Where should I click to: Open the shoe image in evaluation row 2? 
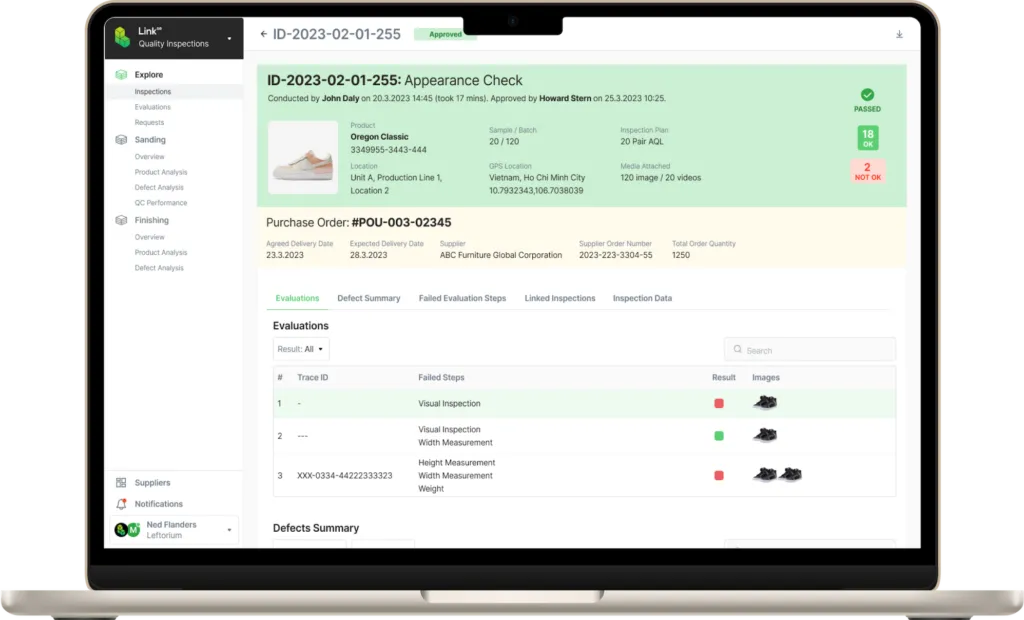pos(765,434)
